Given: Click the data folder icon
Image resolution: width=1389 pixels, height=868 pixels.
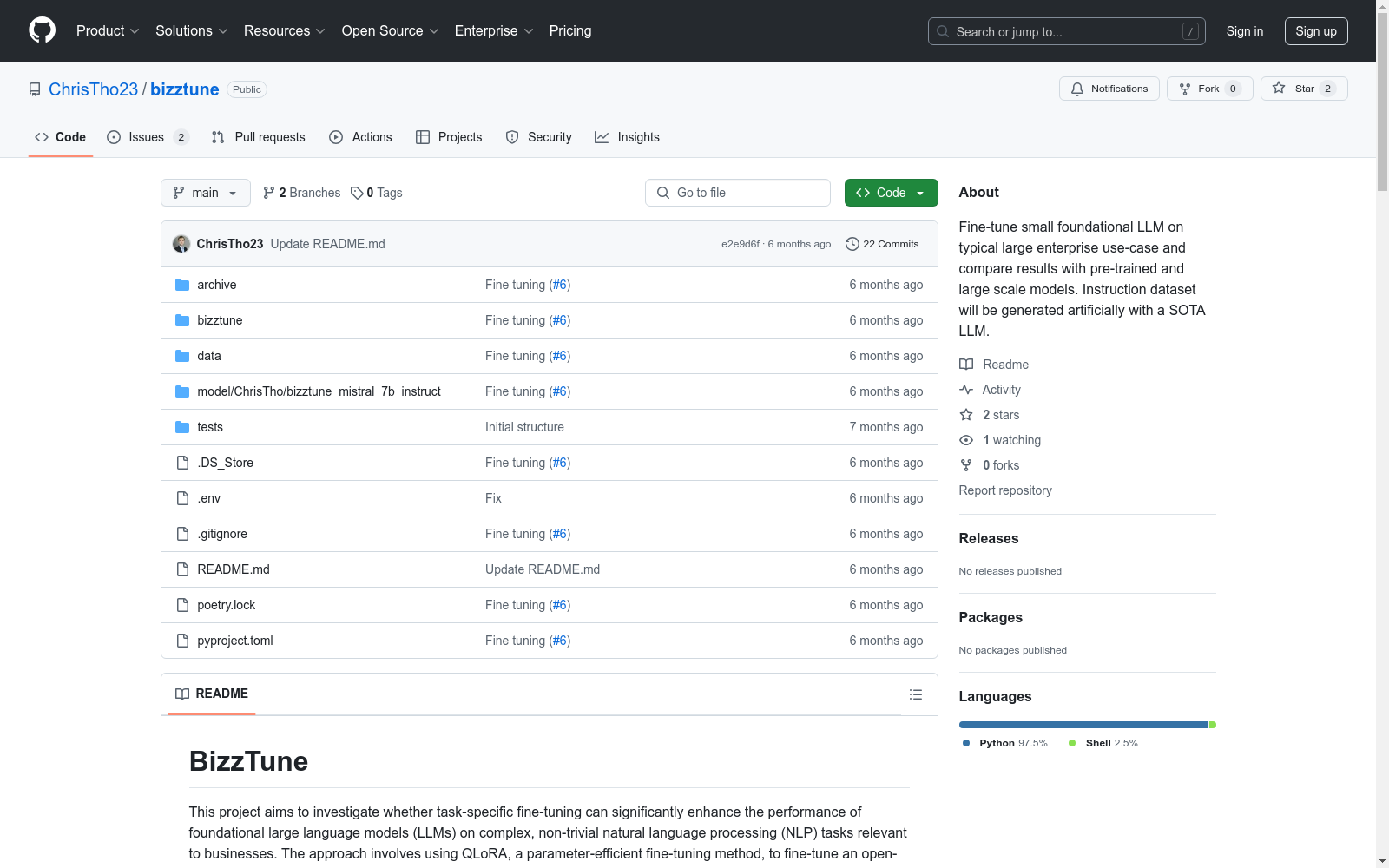Looking at the screenshot, I should click(x=182, y=356).
